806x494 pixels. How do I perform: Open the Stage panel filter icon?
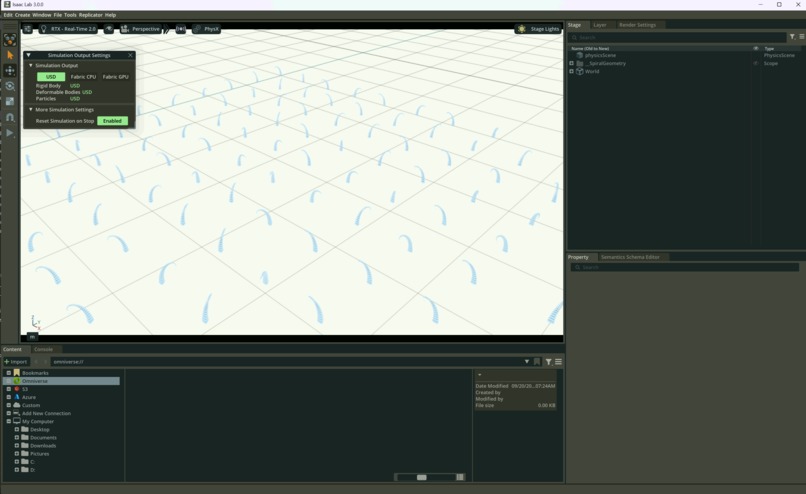point(792,37)
